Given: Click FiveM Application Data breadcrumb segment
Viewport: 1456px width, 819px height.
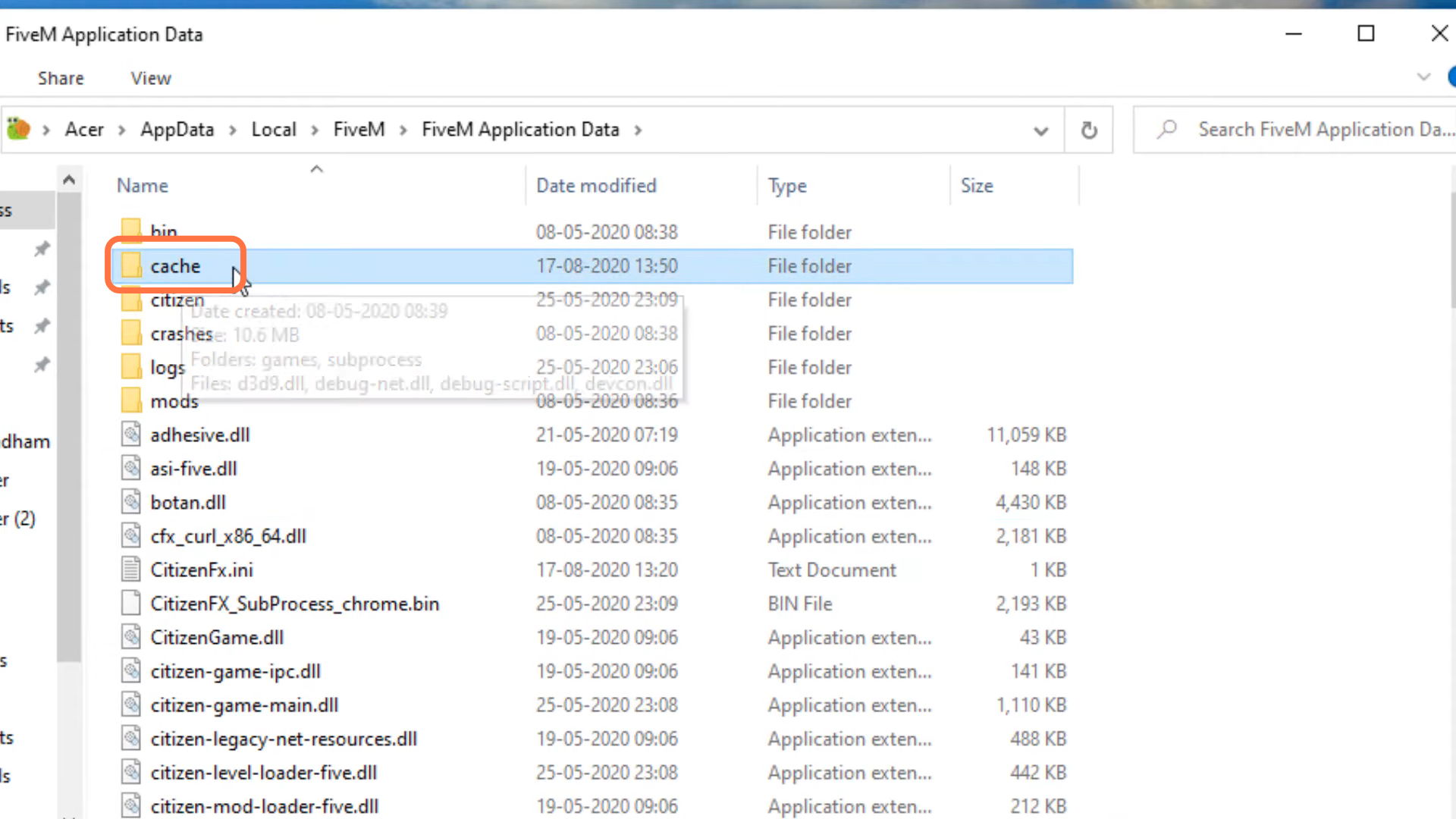Looking at the screenshot, I should click(520, 130).
